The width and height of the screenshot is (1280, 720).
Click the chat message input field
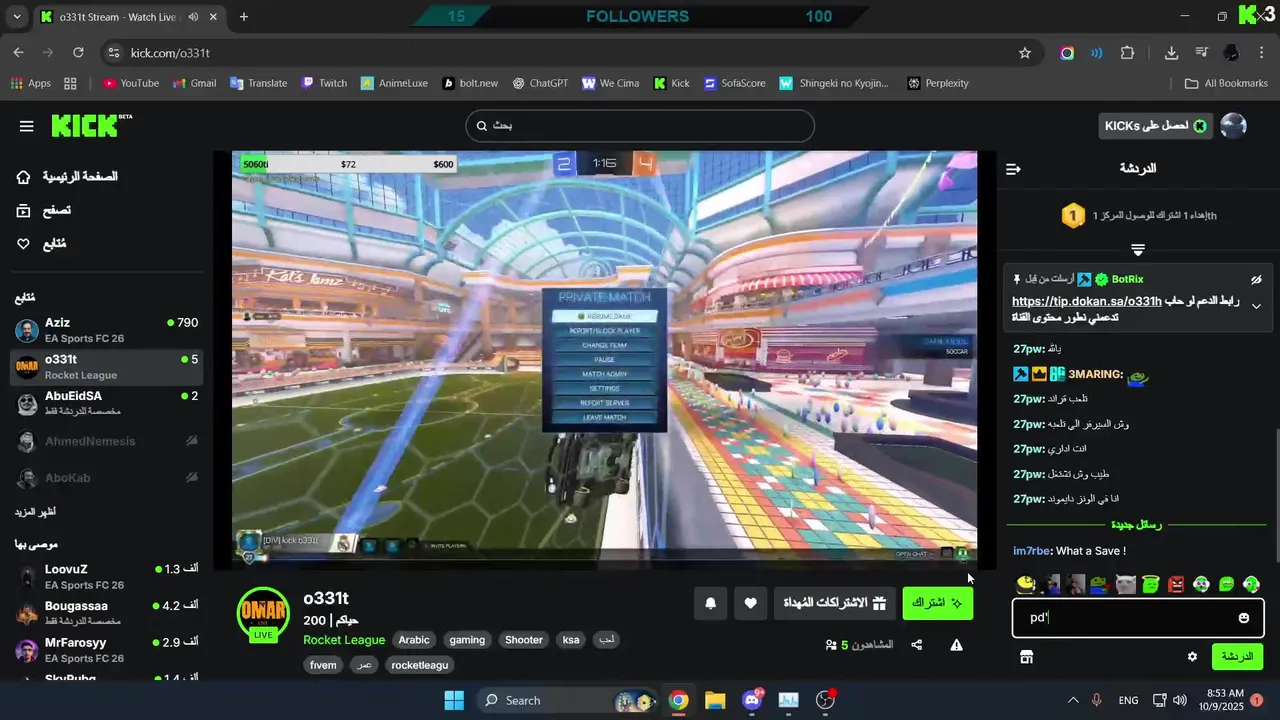point(1138,618)
